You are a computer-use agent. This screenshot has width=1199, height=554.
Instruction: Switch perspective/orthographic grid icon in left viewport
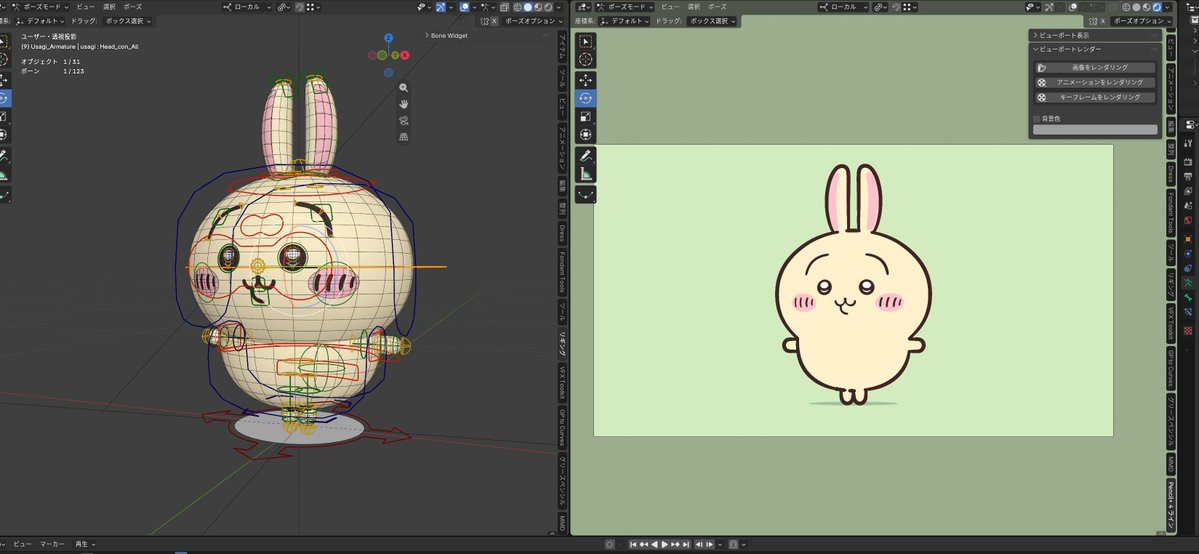(x=404, y=136)
